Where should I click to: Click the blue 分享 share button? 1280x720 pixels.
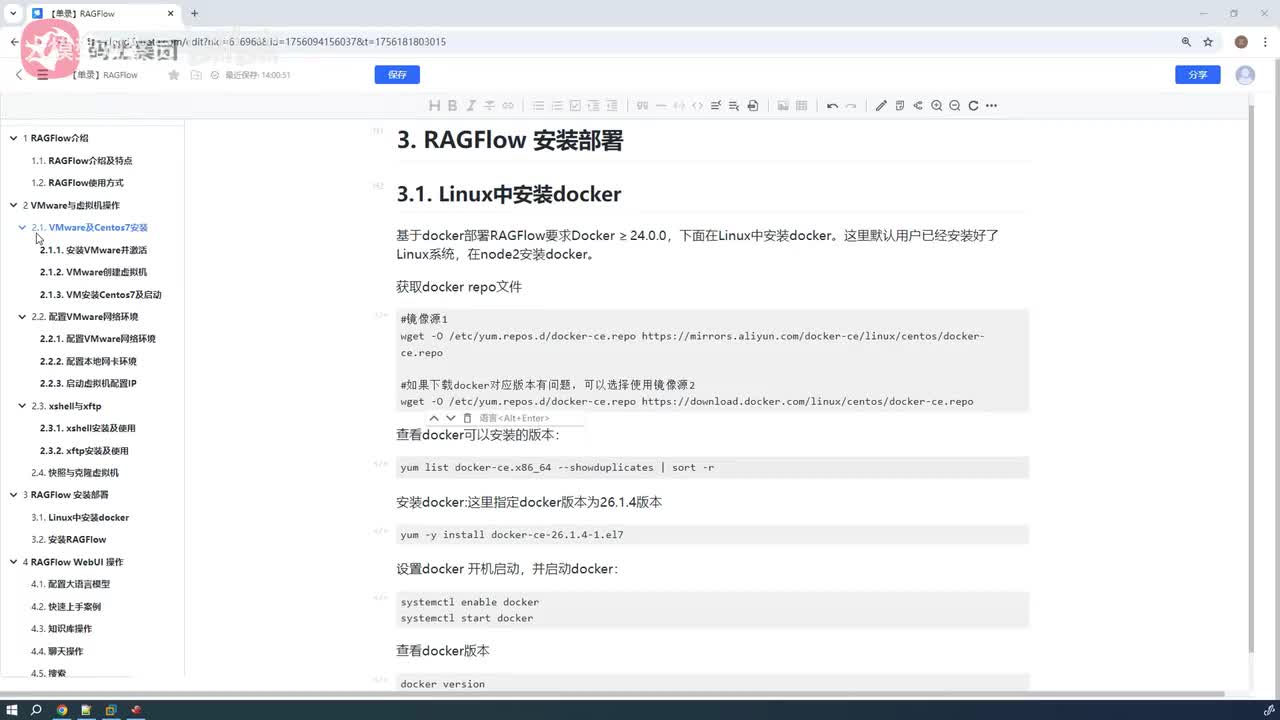tap(1197, 75)
